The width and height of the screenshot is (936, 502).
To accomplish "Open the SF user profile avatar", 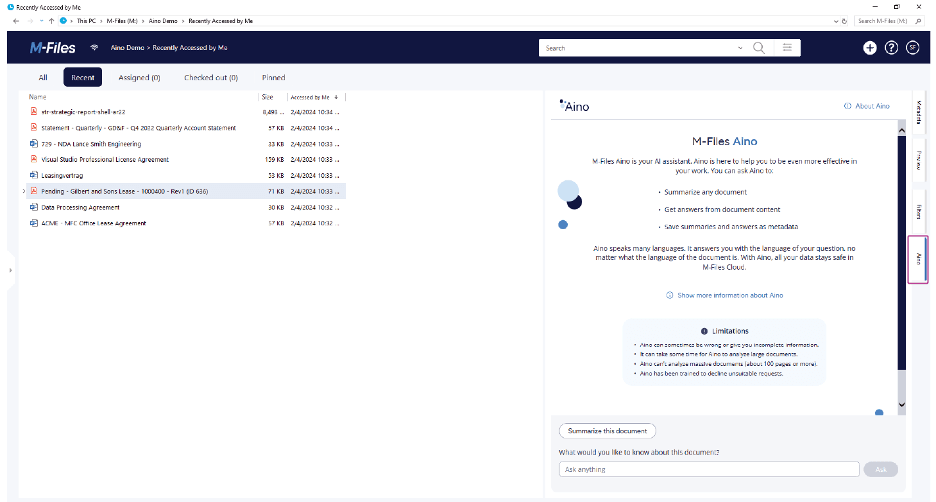I will point(912,47).
